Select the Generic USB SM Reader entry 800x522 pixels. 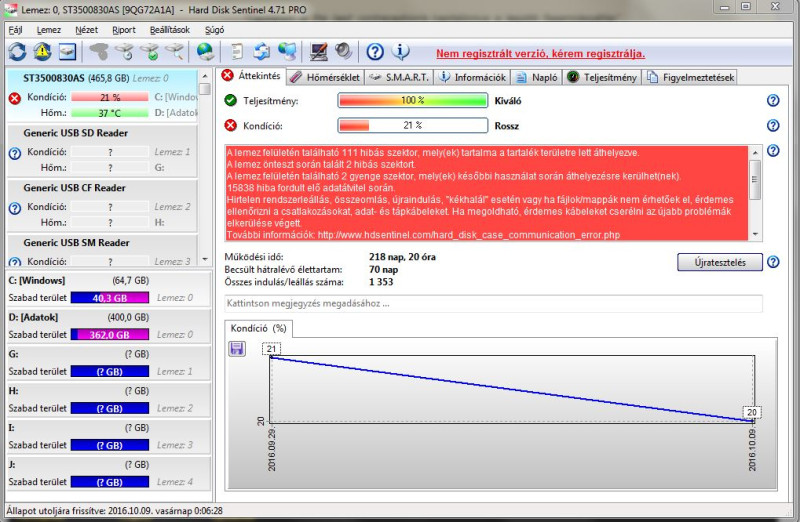pyautogui.click(x=102, y=251)
